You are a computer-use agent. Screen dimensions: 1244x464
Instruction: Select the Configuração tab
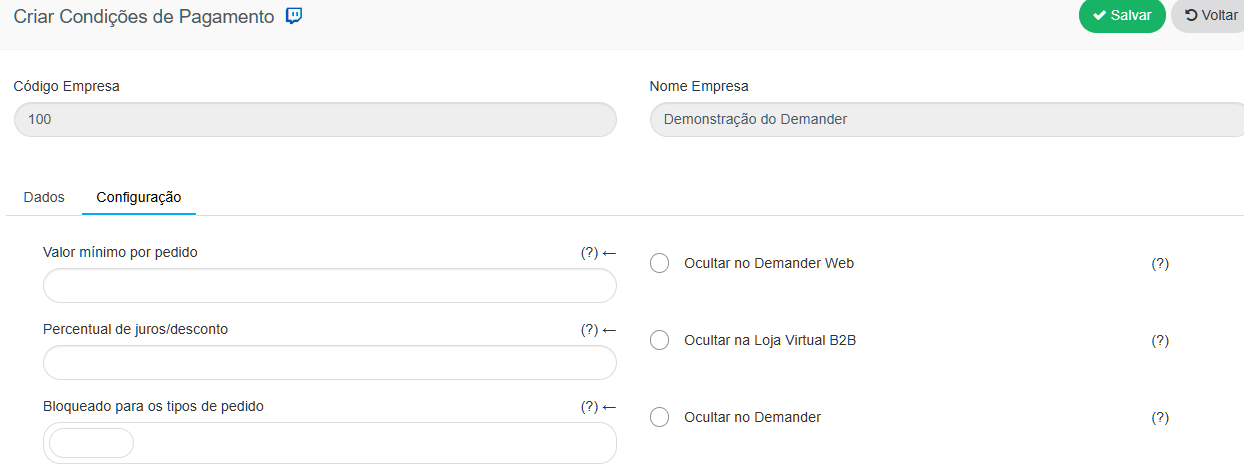click(139, 197)
